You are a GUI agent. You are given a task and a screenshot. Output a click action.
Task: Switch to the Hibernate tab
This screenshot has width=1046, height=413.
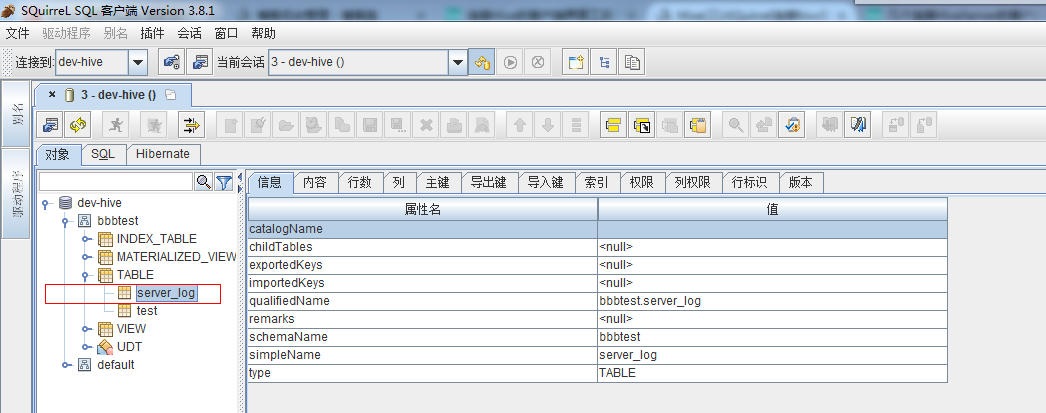point(163,154)
